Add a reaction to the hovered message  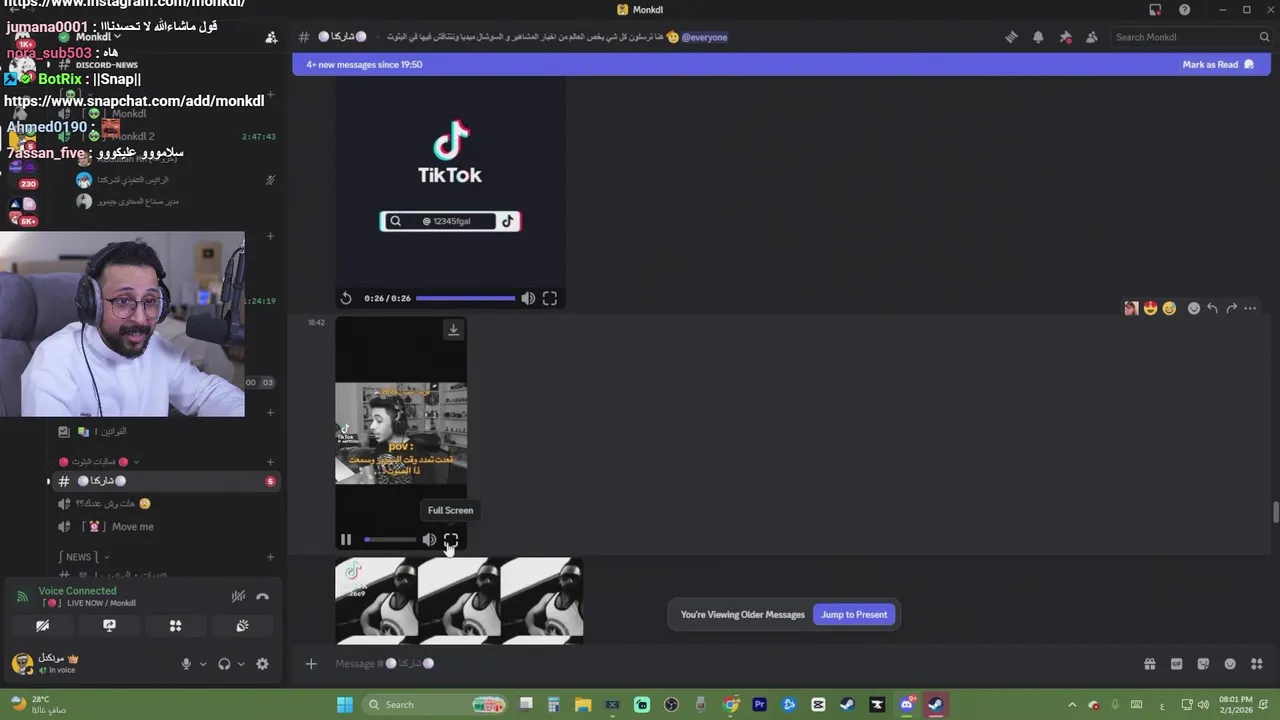[x=1193, y=308]
